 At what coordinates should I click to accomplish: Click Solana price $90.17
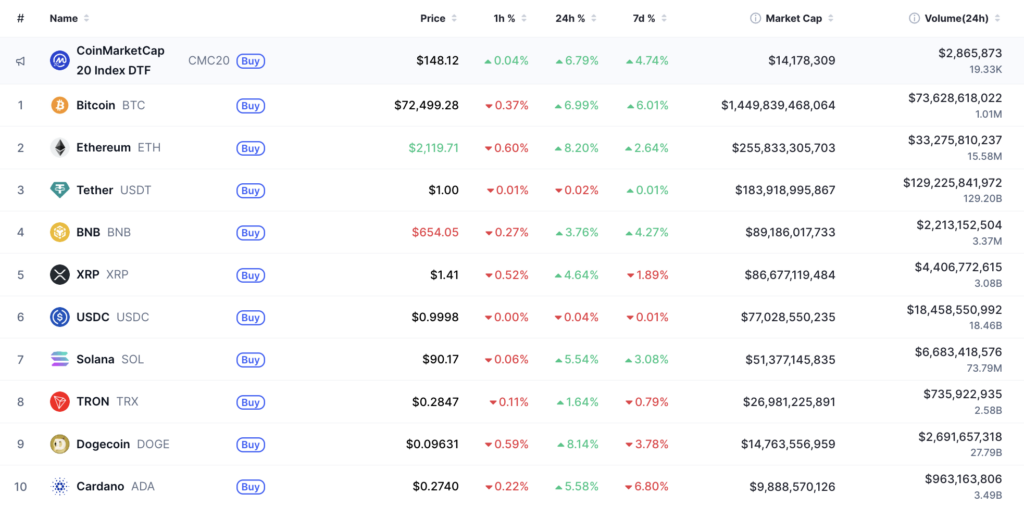click(441, 359)
